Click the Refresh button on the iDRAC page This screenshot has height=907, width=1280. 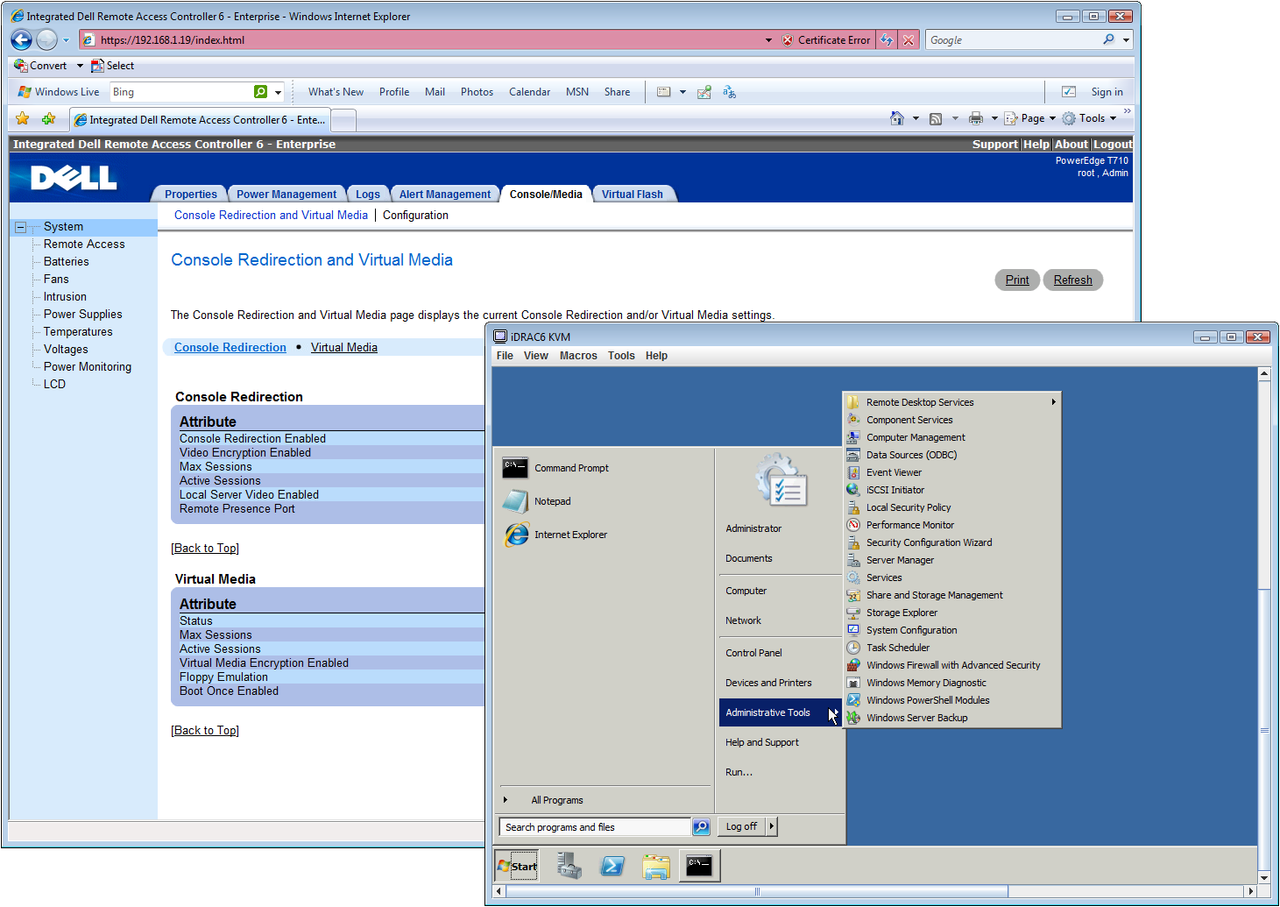(x=1073, y=280)
